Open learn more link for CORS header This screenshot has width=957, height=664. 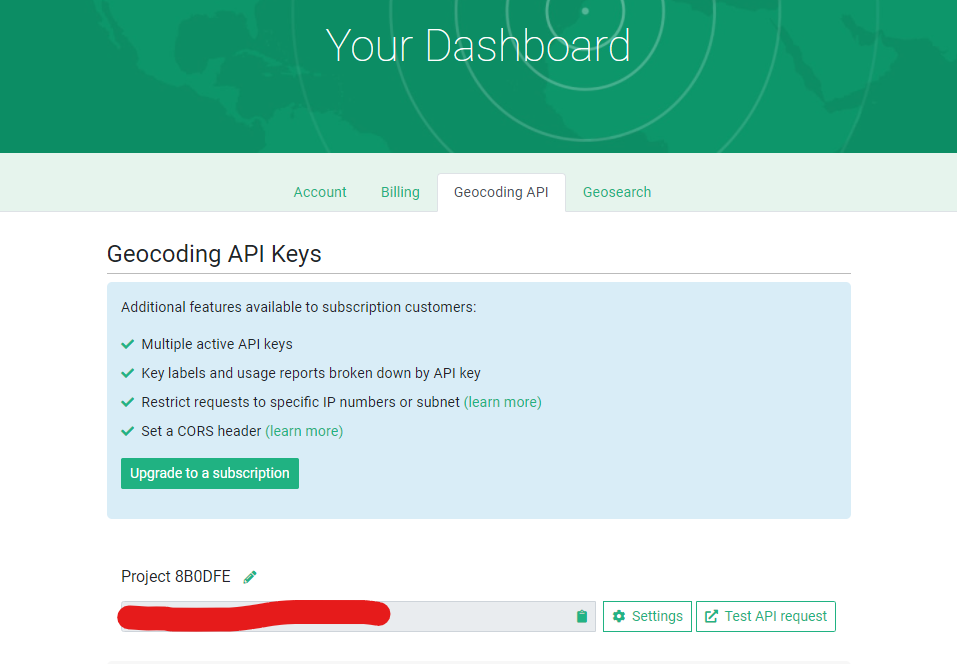click(x=304, y=431)
